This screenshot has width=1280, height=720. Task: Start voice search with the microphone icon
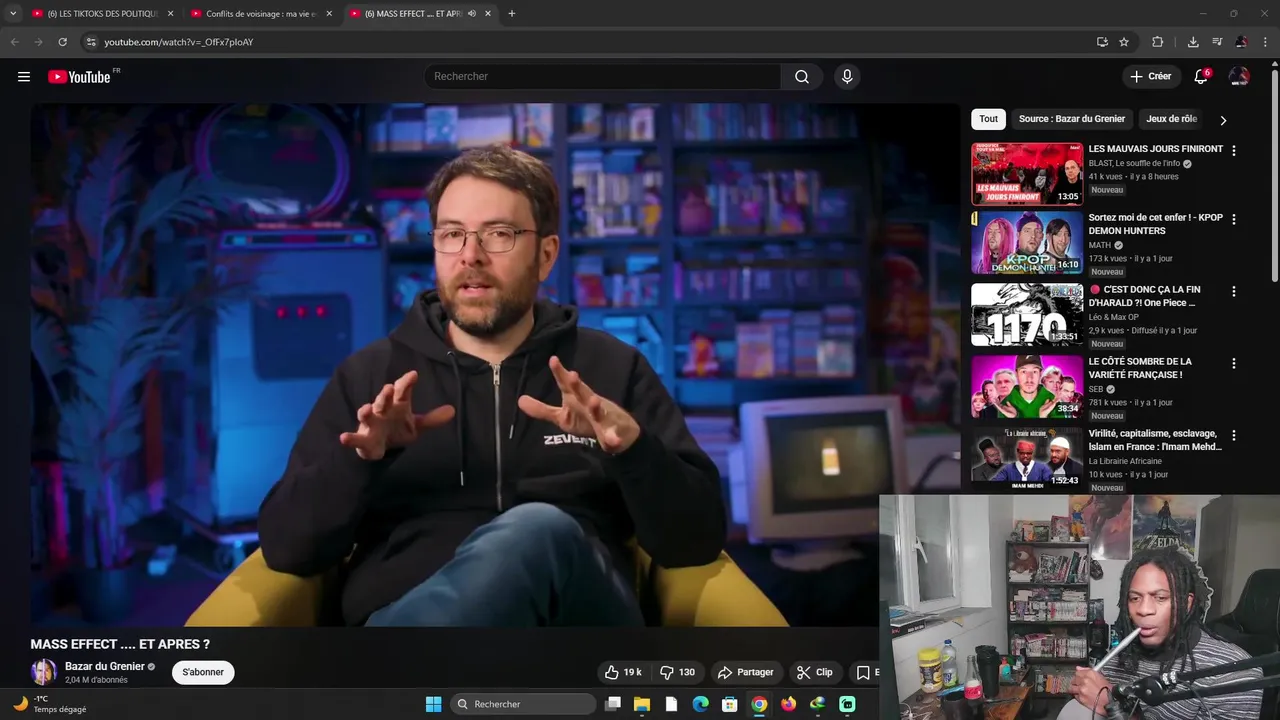847,77
